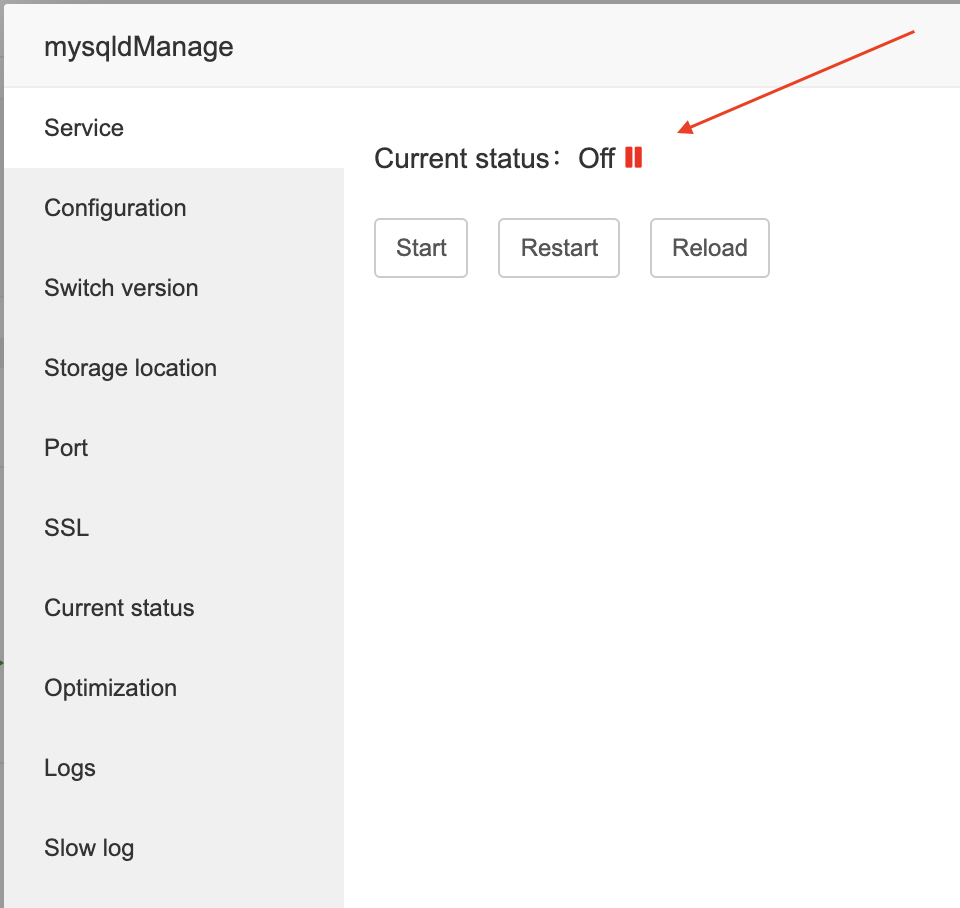Click the mysqldManage window title
The width and height of the screenshot is (960, 908).
click(138, 46)
